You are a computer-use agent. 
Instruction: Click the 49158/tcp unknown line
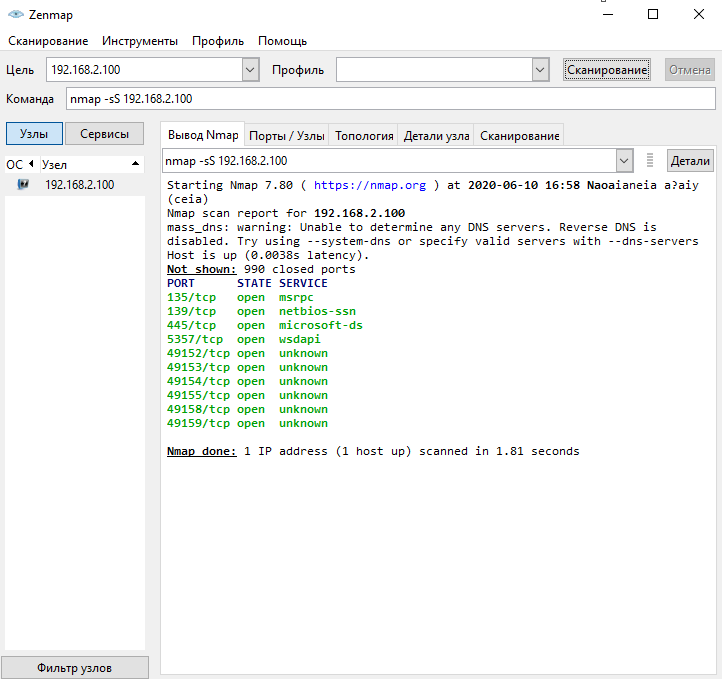247,409
